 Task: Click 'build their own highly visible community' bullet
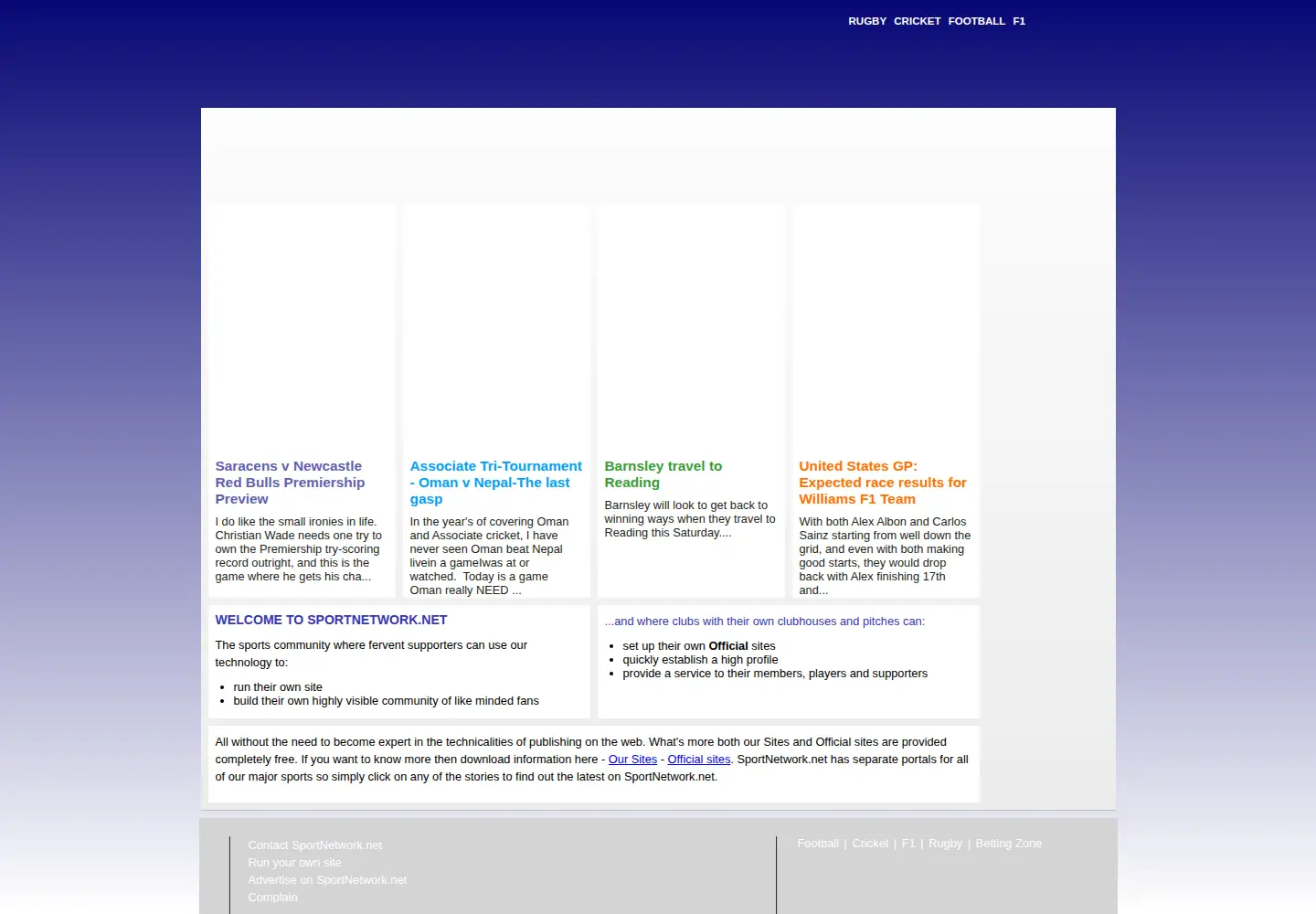[x=386, y=701]
